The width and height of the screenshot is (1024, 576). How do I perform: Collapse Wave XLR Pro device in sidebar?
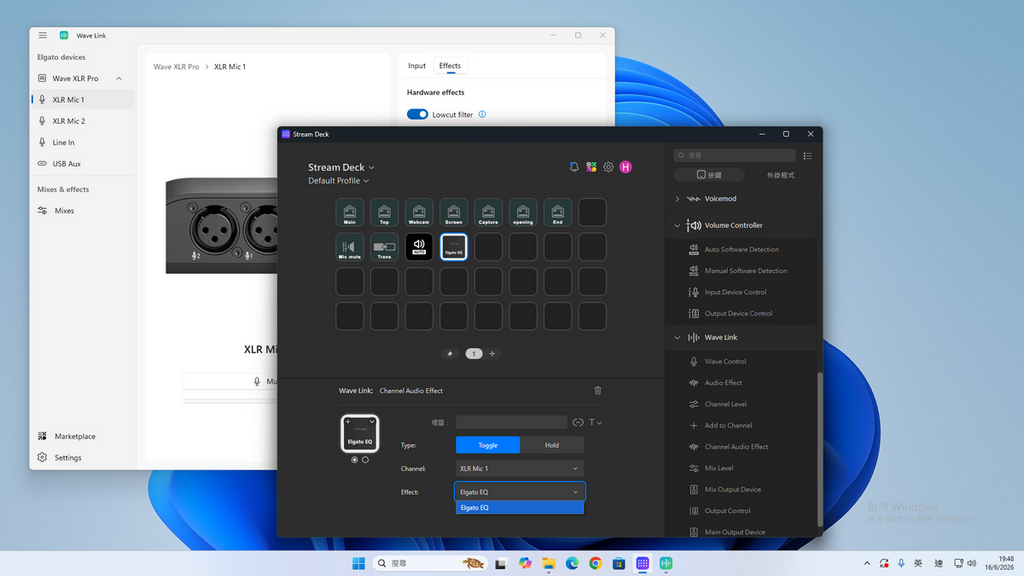119,78
